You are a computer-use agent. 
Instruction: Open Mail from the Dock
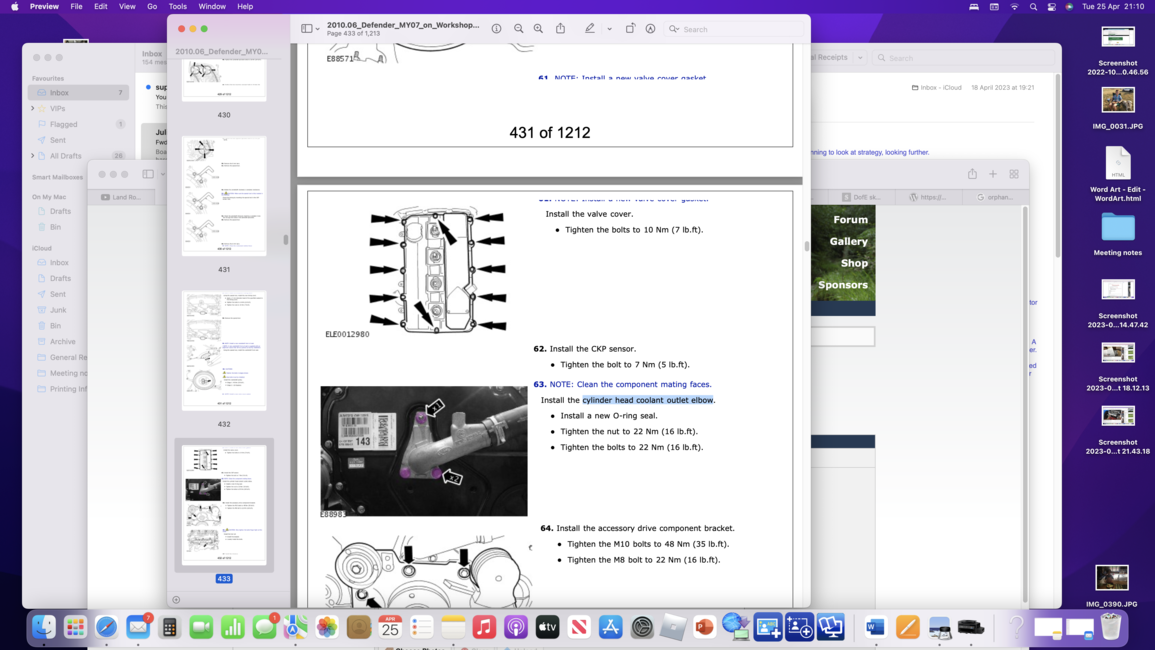coord(138,627)
